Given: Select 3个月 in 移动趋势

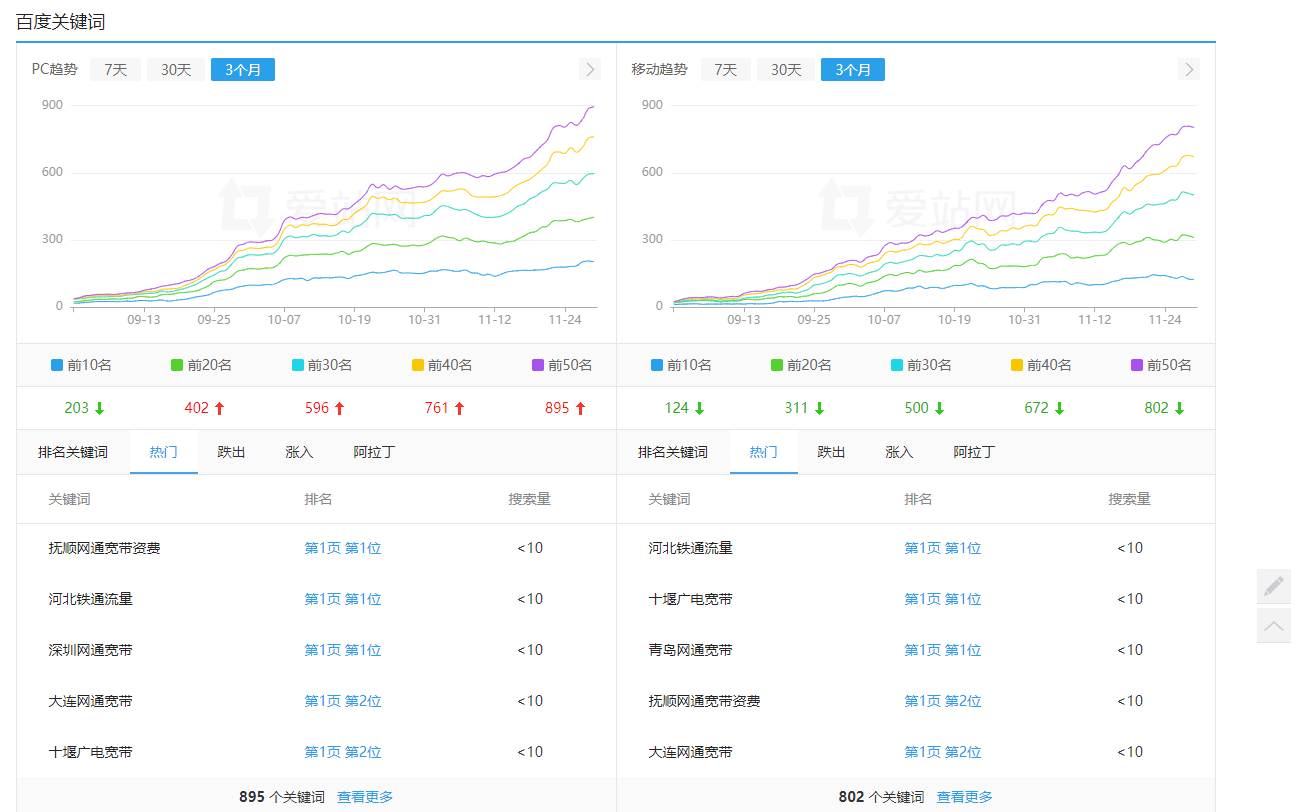Looking at the screenshot, I should tap(853, 69).
